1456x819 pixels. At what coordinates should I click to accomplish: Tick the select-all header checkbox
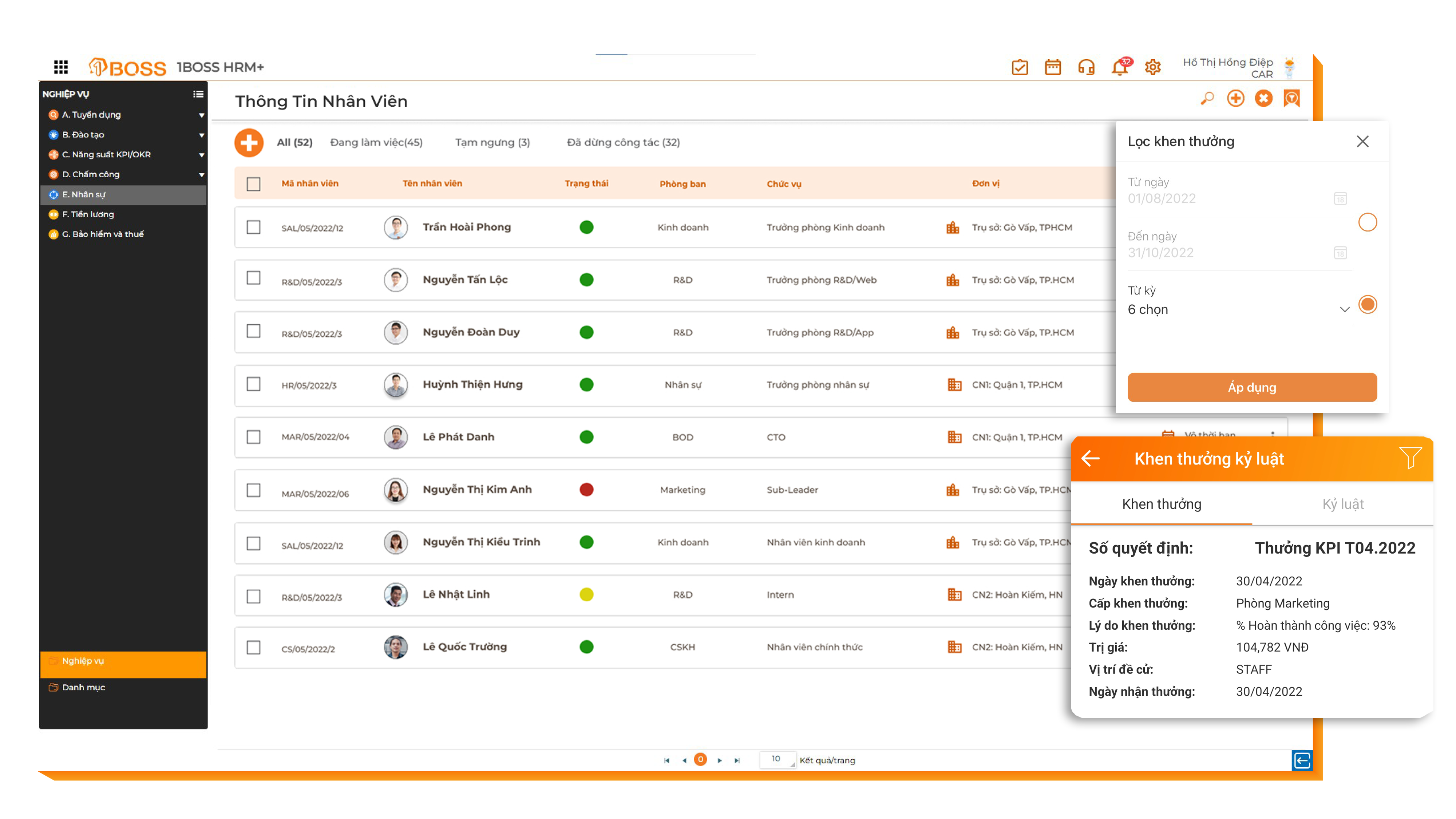coord(253,184)
